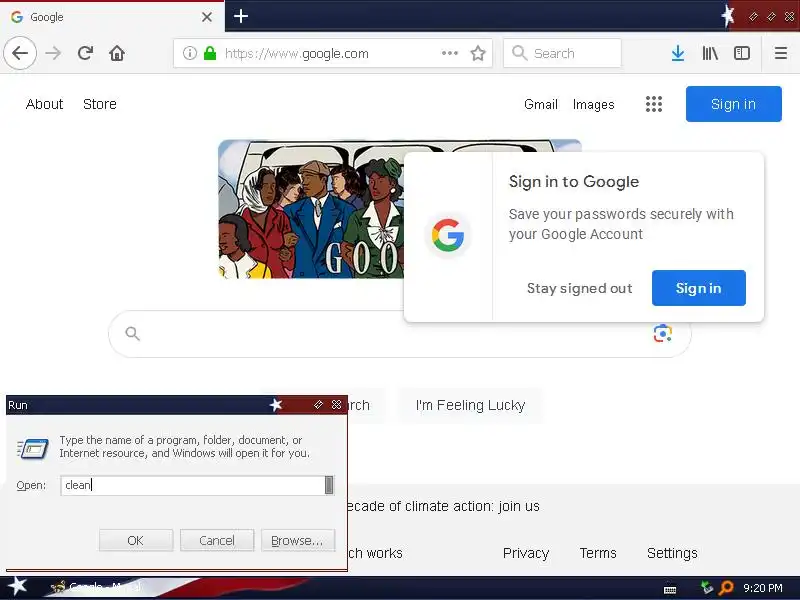Search by image using camera lens icon

pyautogui.click(x=662, y=334)
